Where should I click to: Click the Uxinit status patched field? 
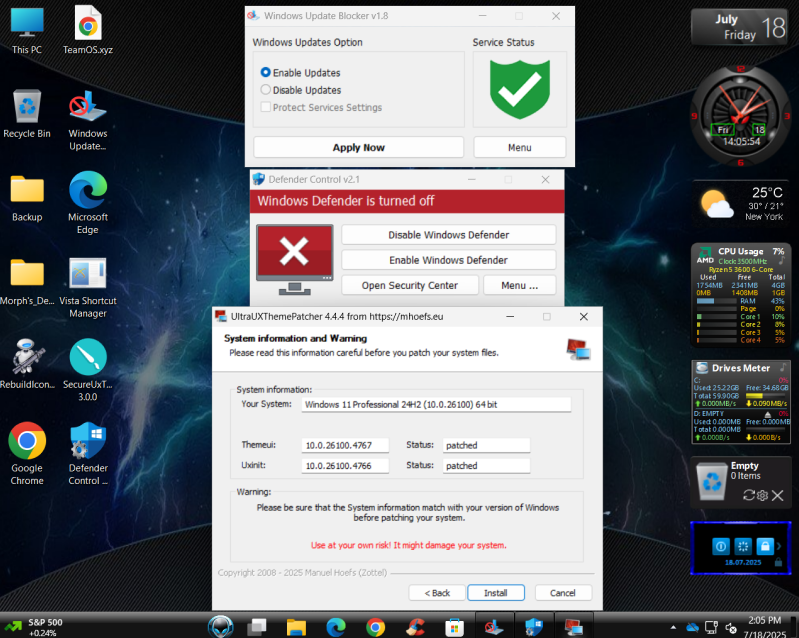[486, 466]
